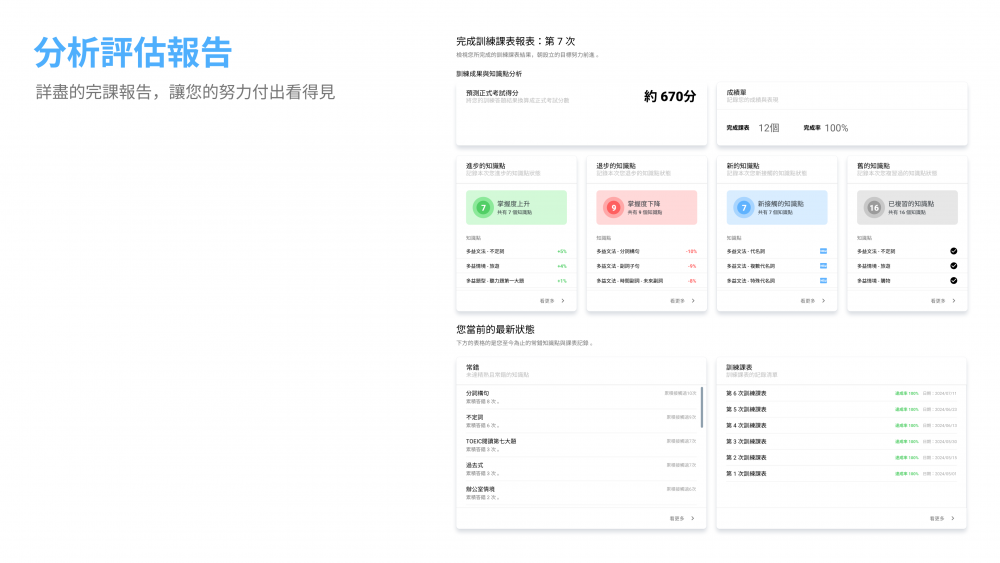Click the +5% indicator for 多益文法 - 不定詞
Image resolution: width=1000 pixels, height=563 pixels.
coord(562,251)
